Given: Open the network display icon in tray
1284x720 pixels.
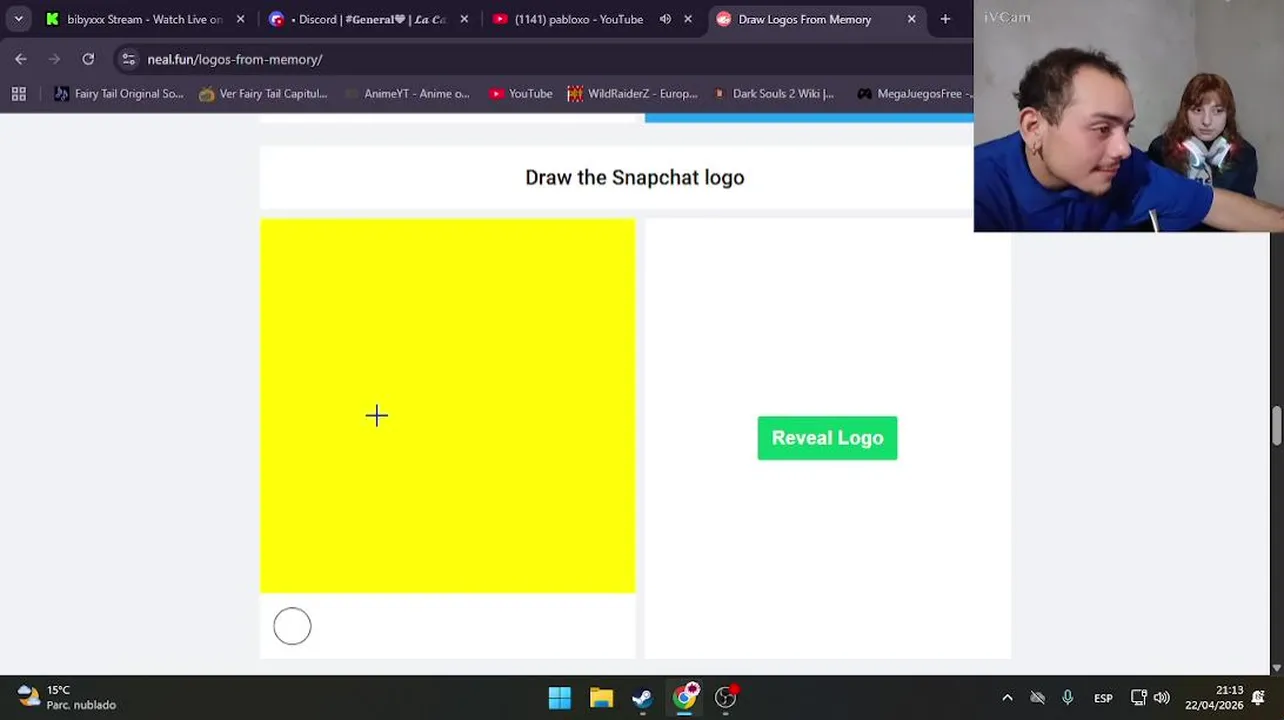Looking at the screenshot, I should tap(1138, 698).
